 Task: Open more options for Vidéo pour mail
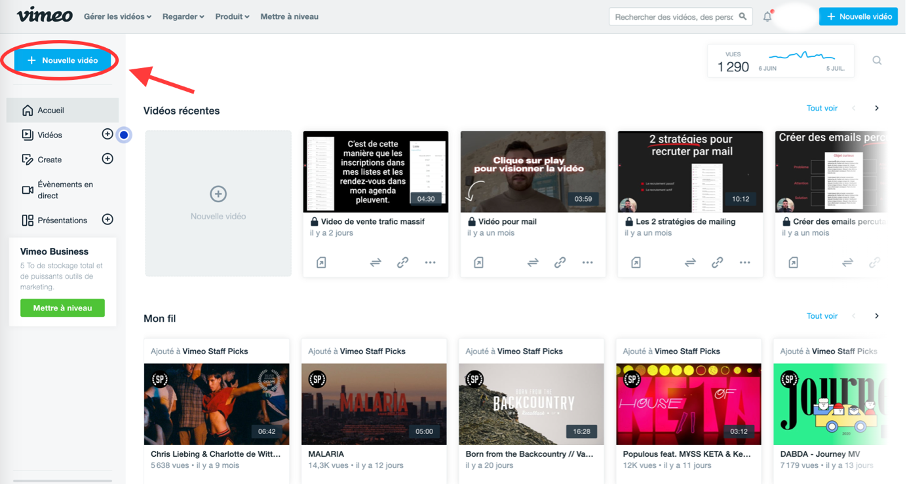[588, 263]
